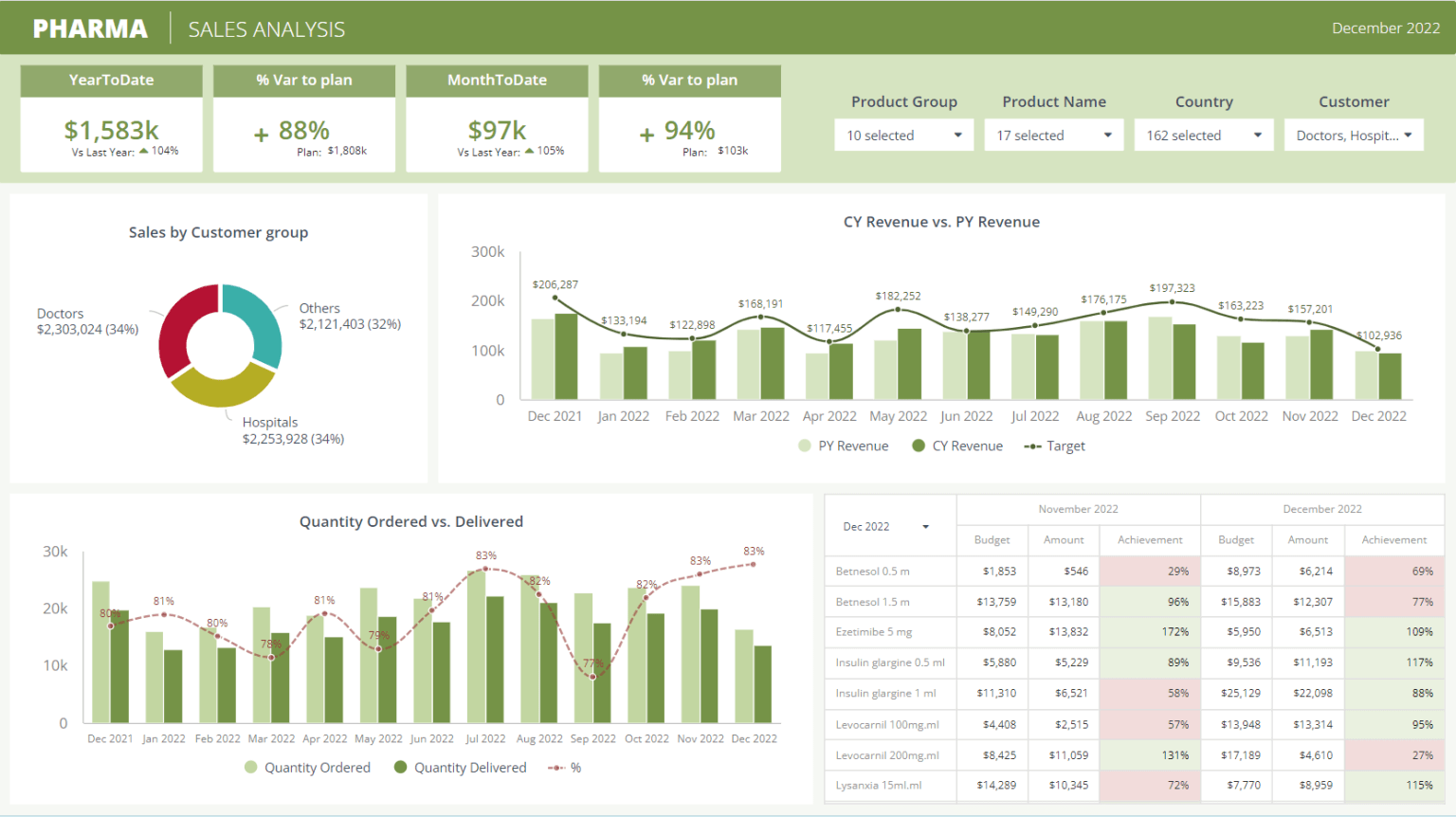This screenshot has width=1456, height=817.
Task: Toggle the CY Revenue legend item
Action: point(956,445)
